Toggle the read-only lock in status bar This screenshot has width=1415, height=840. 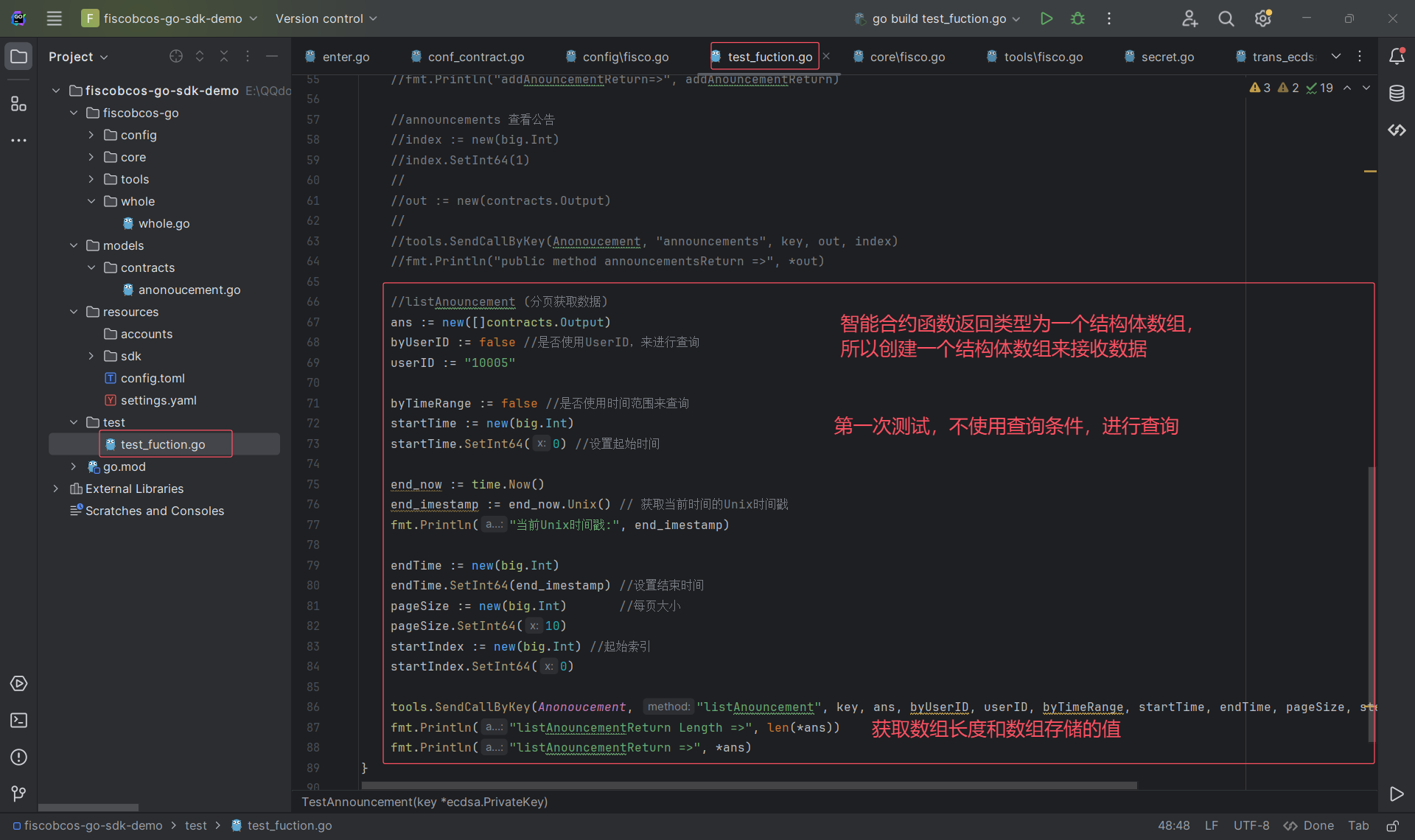pyautogui.click(x=1392, y=826)
